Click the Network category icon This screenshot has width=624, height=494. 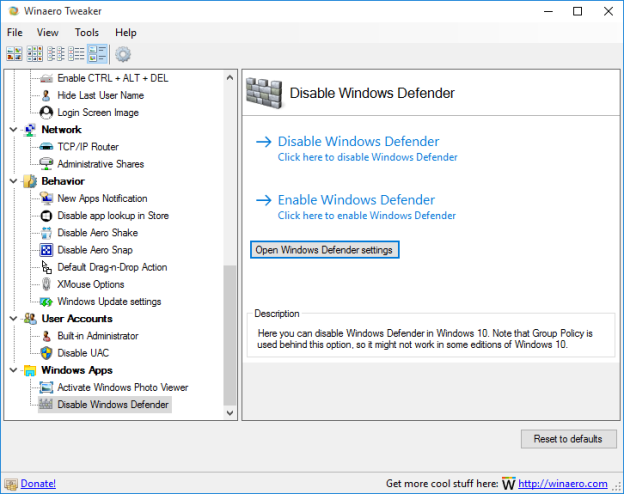point(30,130)
